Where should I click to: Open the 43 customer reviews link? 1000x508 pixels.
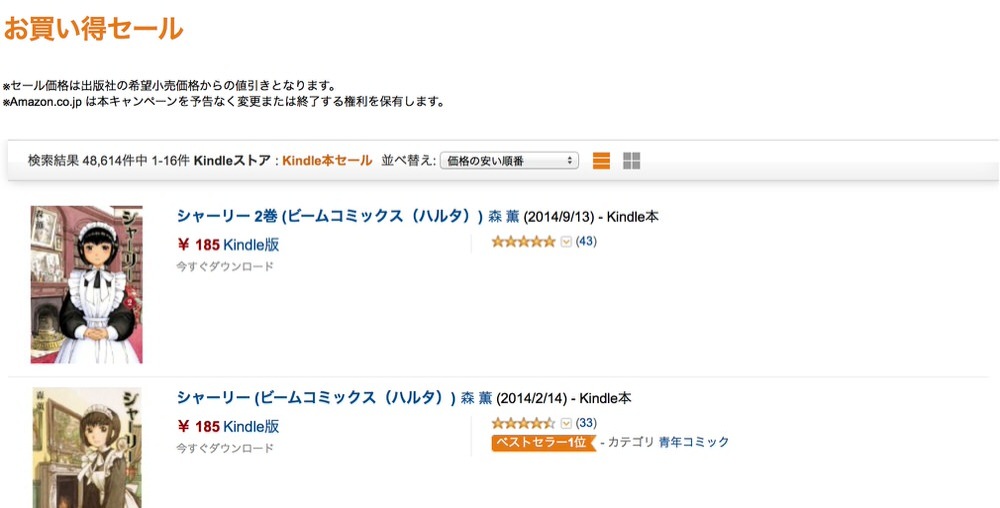coord(586,242)
